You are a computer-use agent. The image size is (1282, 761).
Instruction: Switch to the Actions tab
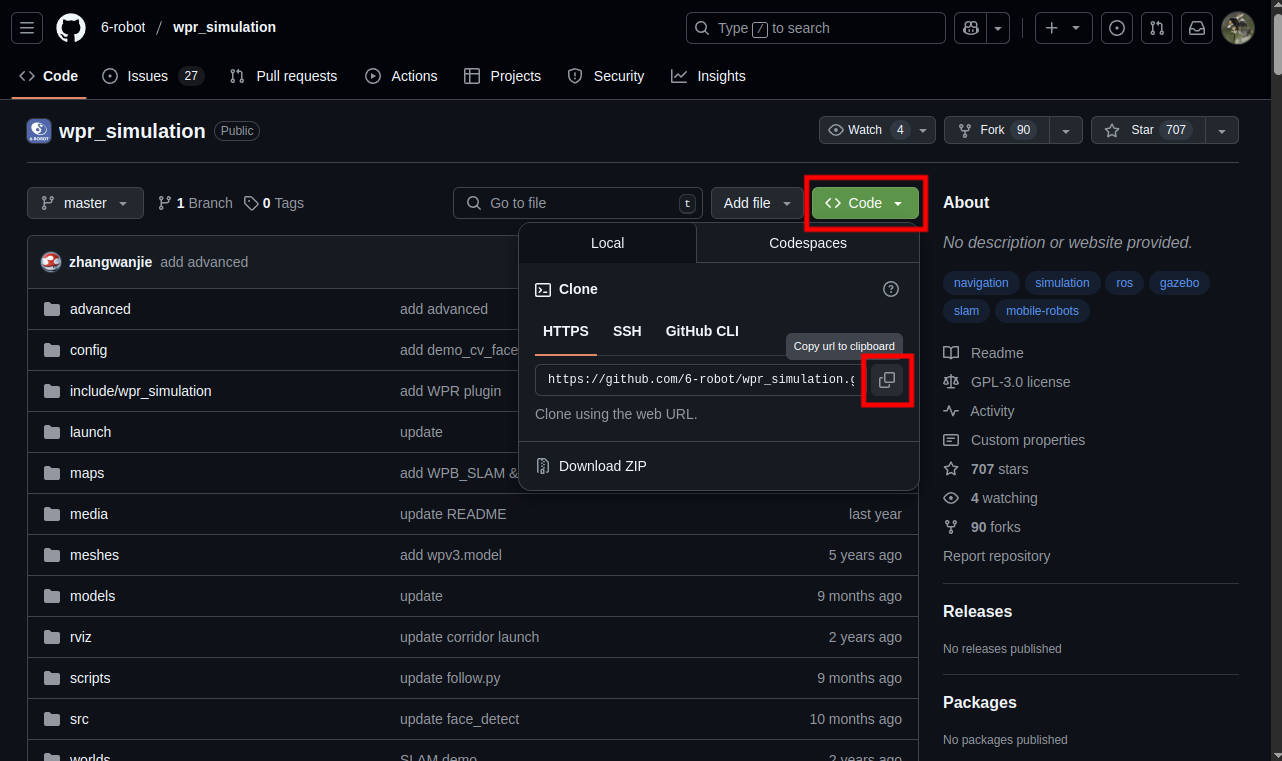401,76
